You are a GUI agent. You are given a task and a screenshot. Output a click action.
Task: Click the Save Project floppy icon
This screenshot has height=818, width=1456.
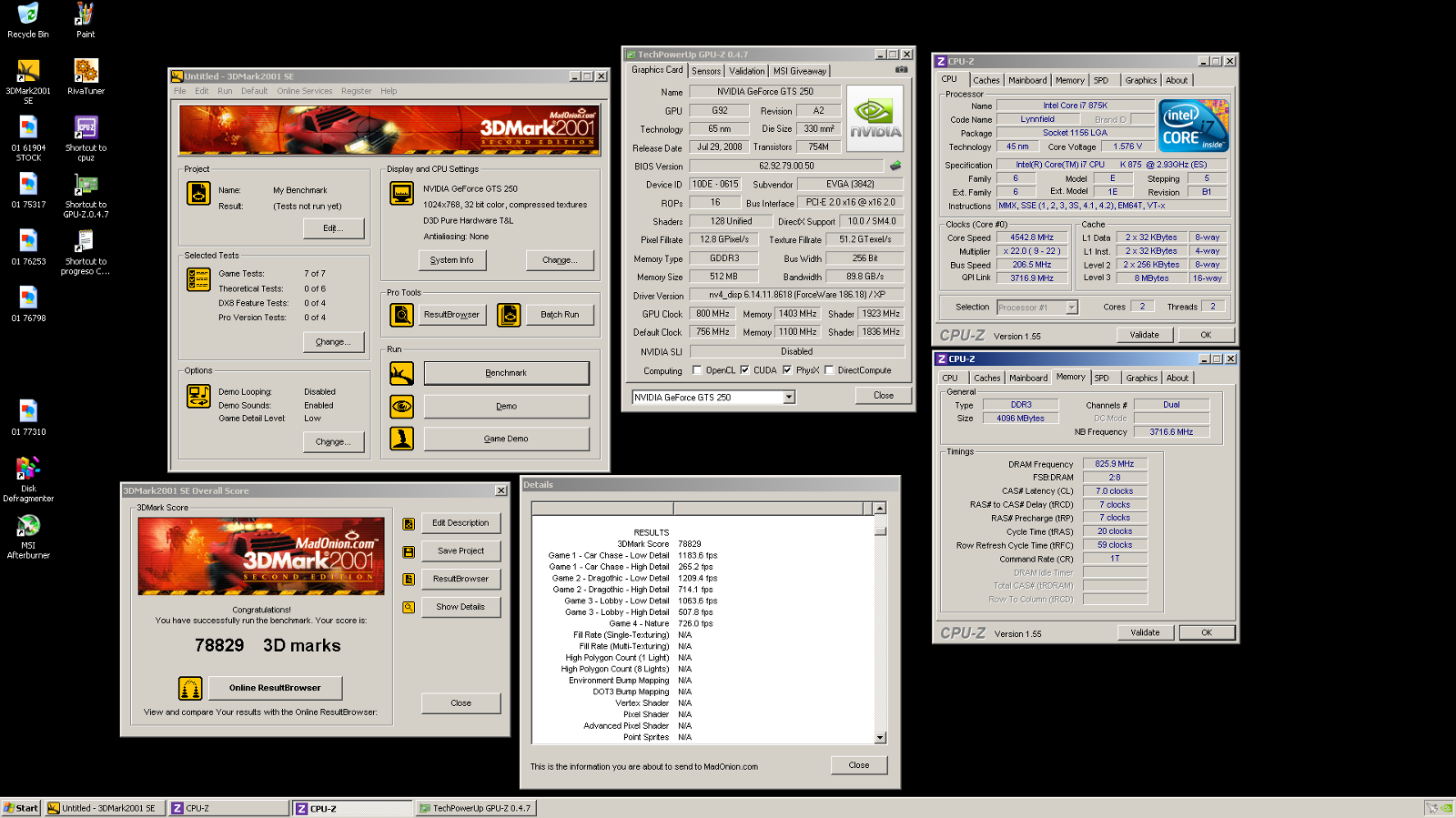[x=409, y=551]
